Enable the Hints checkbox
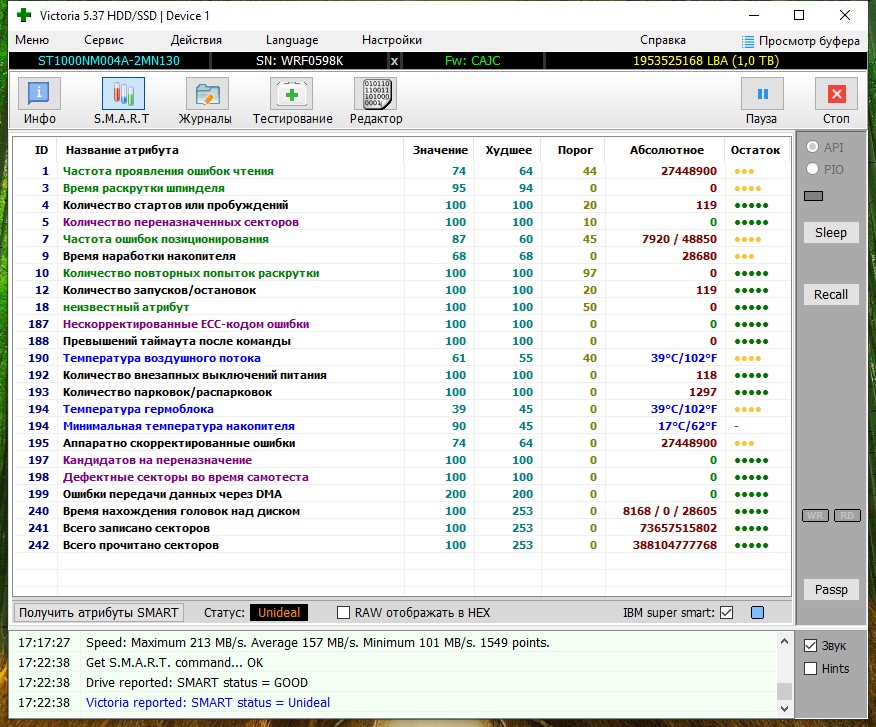The height and width of the screenshot is (727, 876). [x=811, y=669]
